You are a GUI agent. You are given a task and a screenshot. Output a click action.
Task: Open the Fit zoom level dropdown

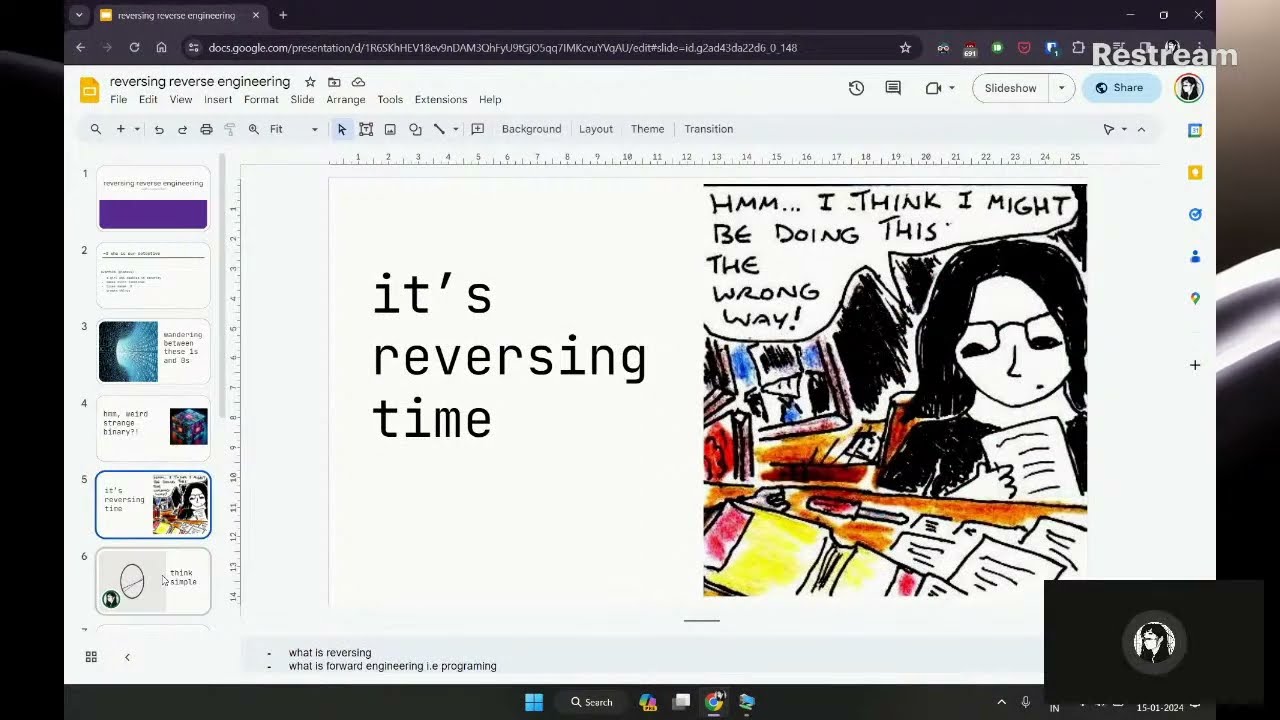294,129
